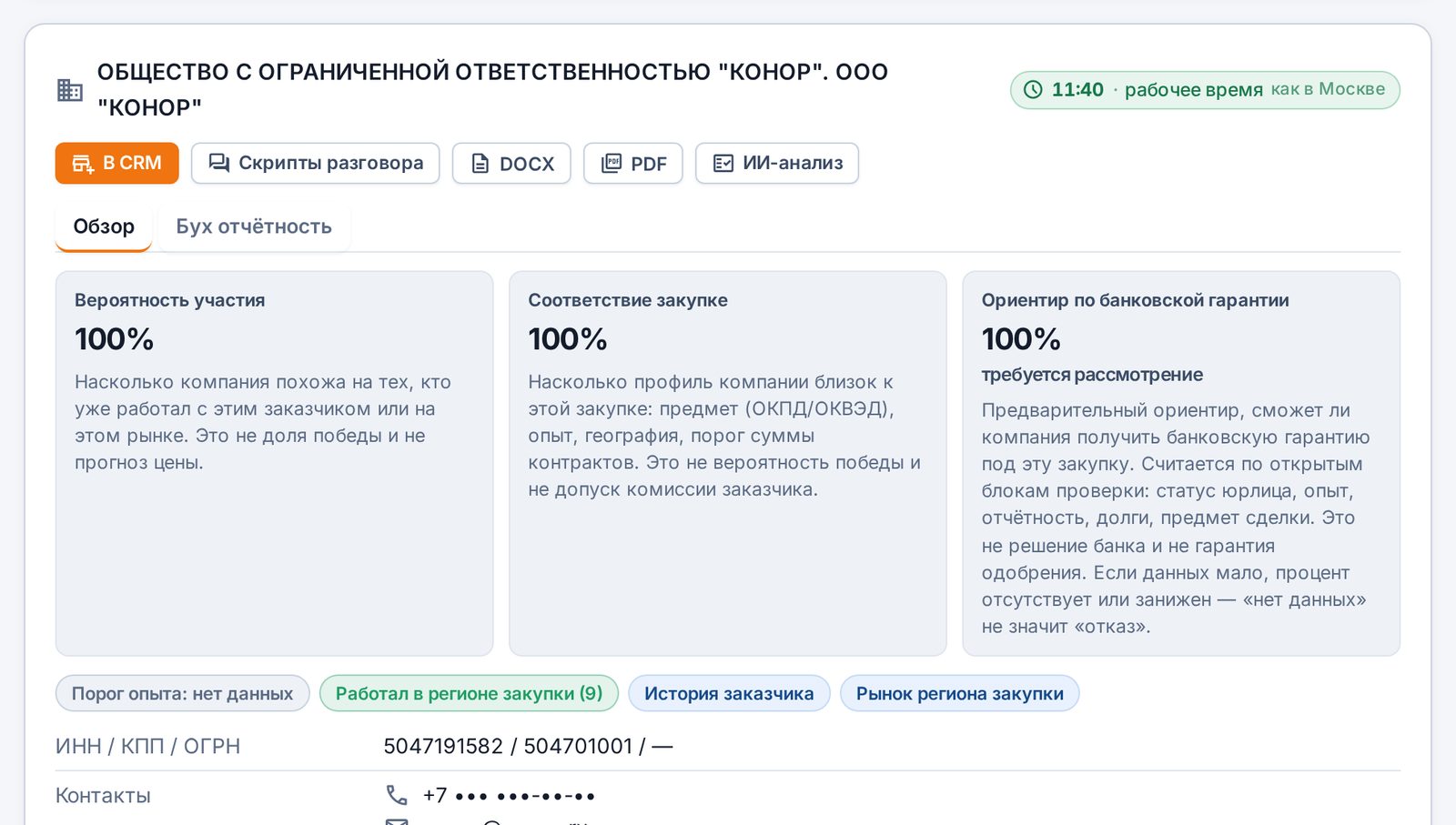This screenshot has width=1456, height=825.
Task: Add the company with the В CRM button
Action: click(116, 163)
